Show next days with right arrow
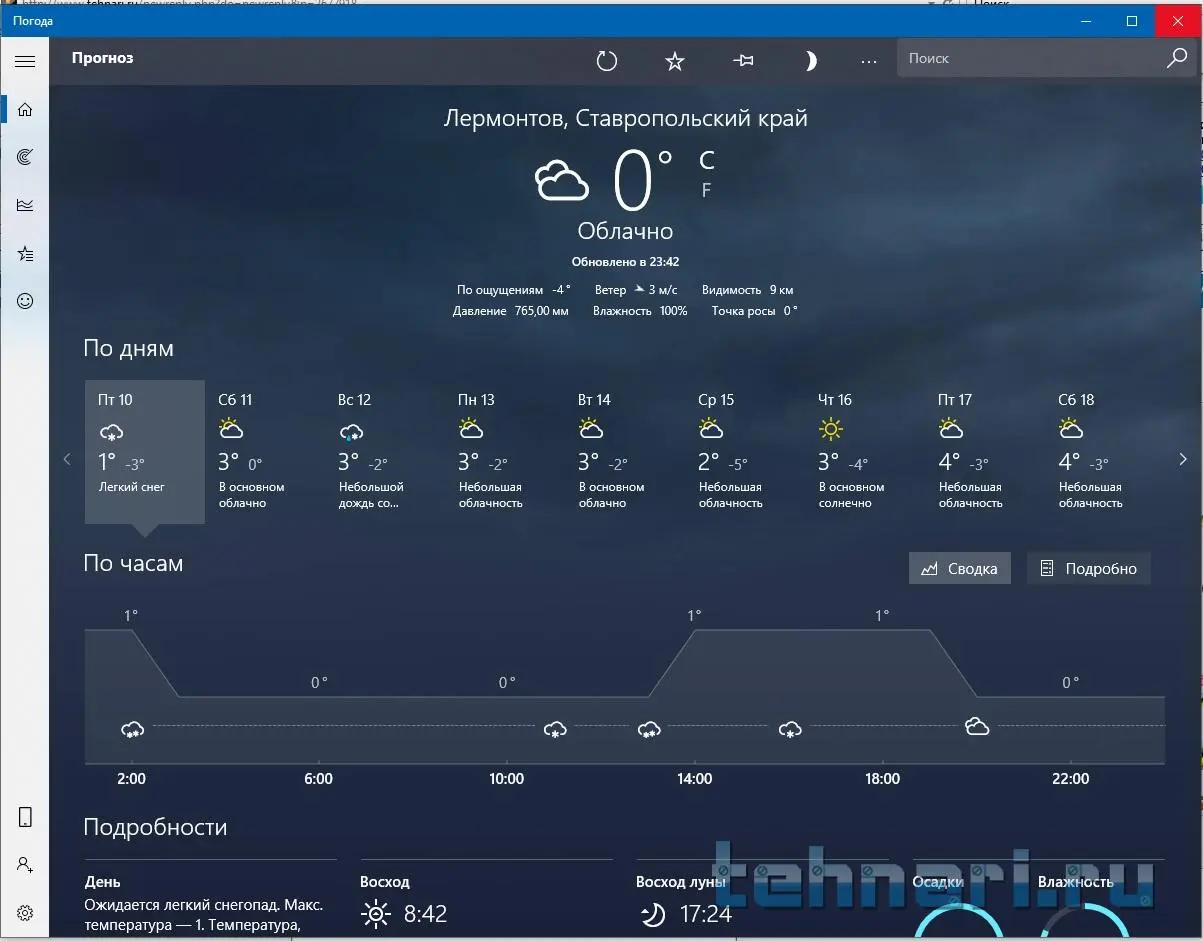This screenshot has width=1203, height=941. 1183,459
